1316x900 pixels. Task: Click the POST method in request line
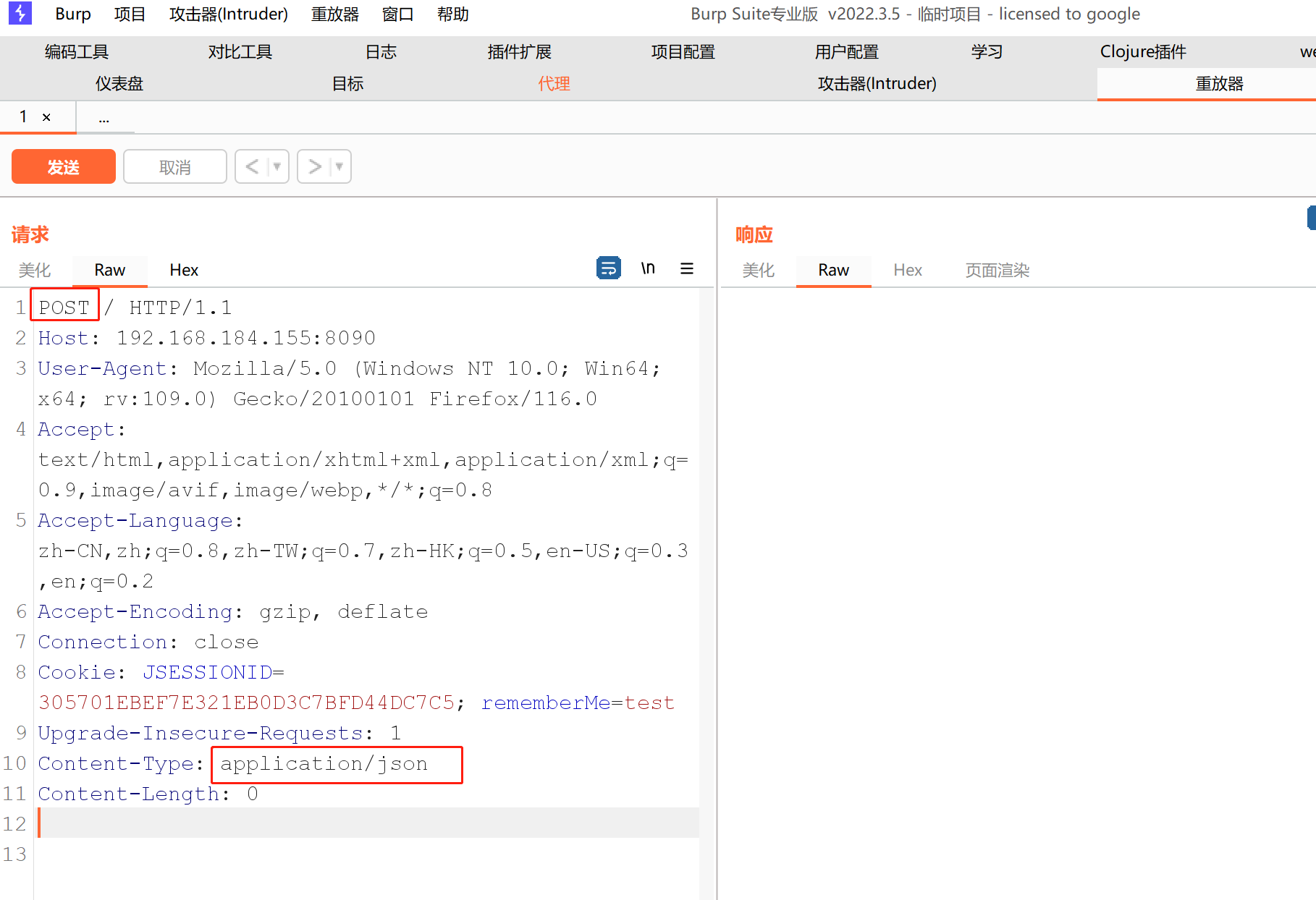pyautogui.click(x=64, y=307)
